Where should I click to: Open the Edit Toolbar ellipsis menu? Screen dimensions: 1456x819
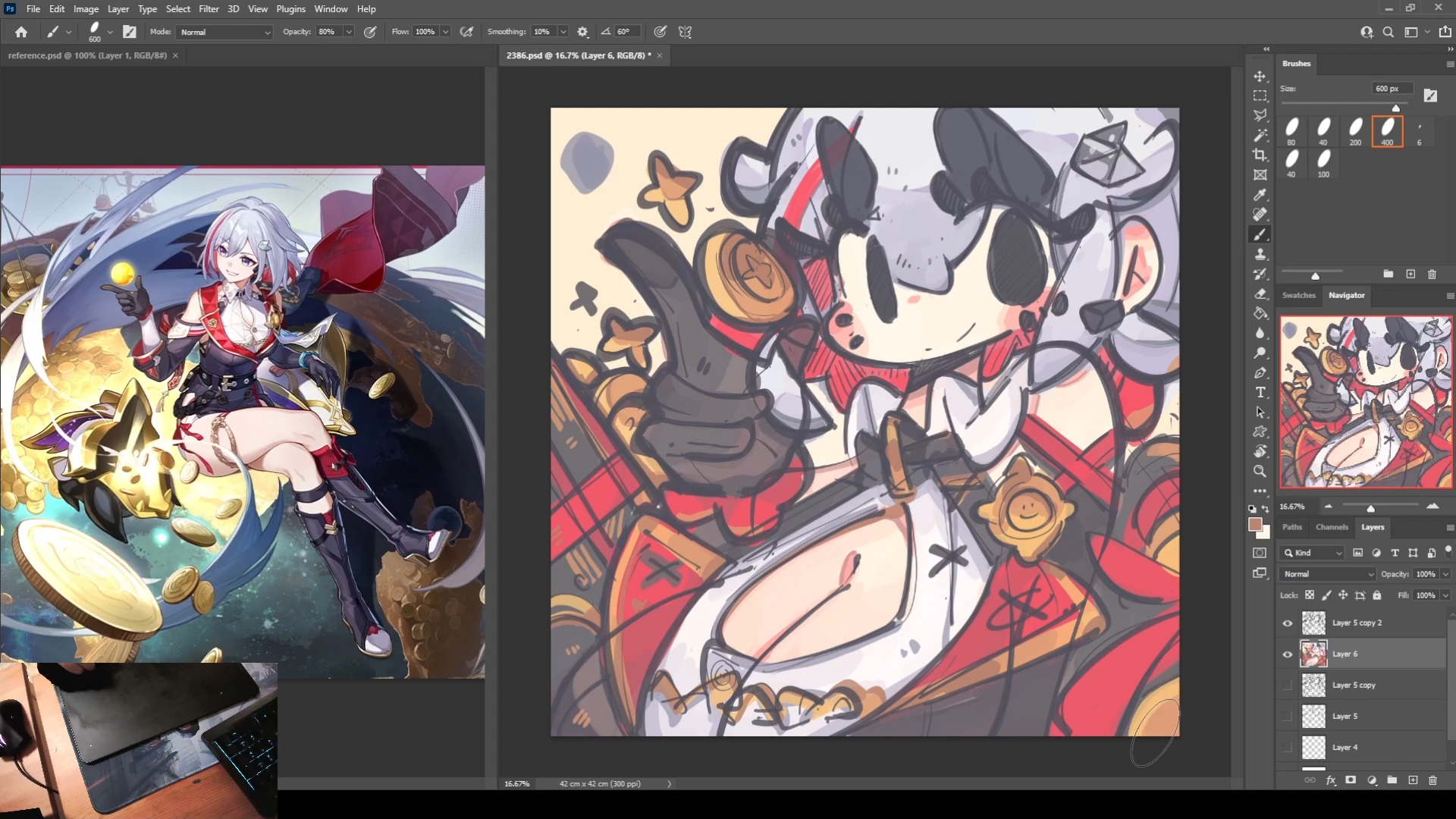1260,491
